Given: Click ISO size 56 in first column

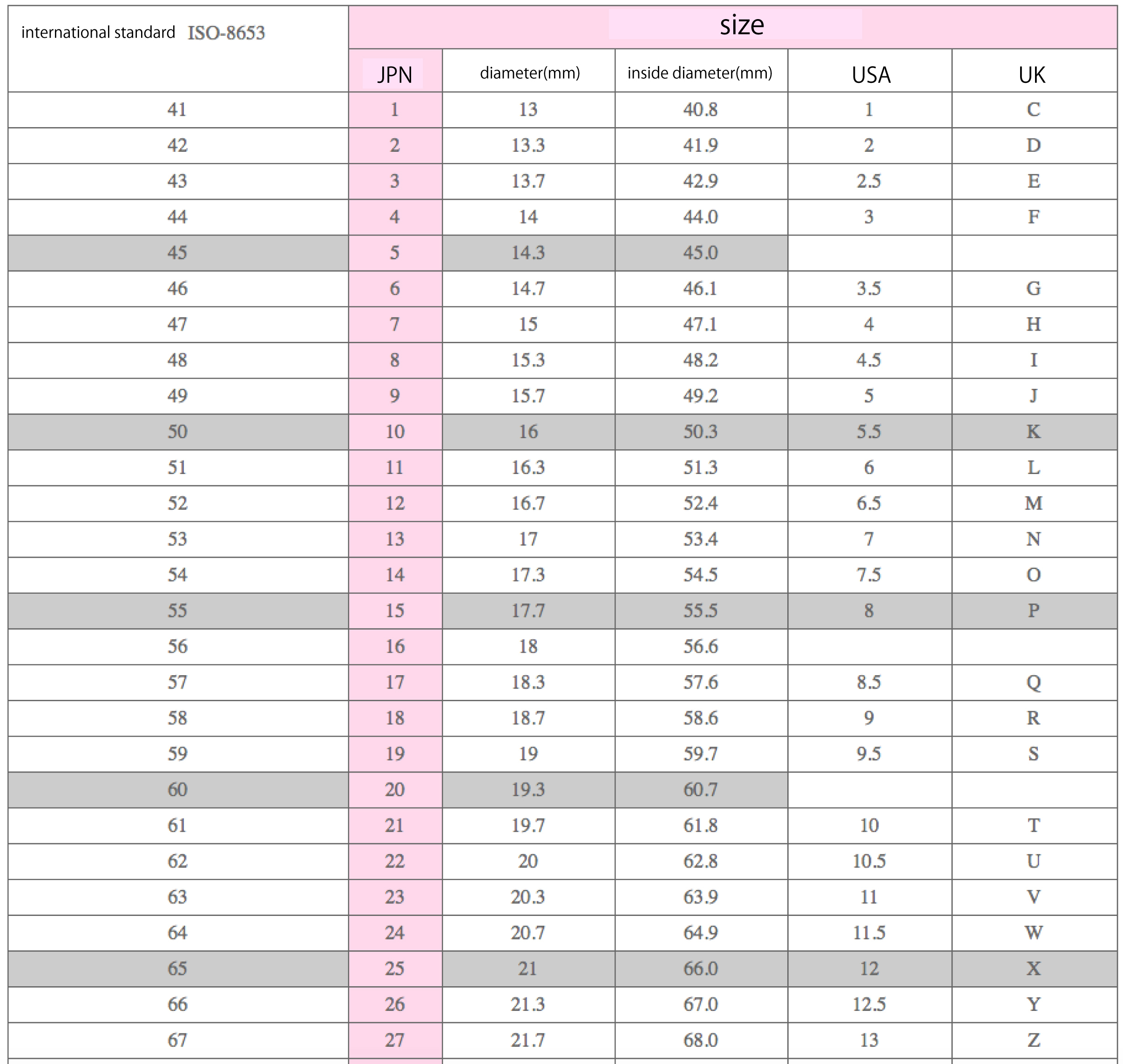Looking at the screenshot, I should click(x=177, y=647).
